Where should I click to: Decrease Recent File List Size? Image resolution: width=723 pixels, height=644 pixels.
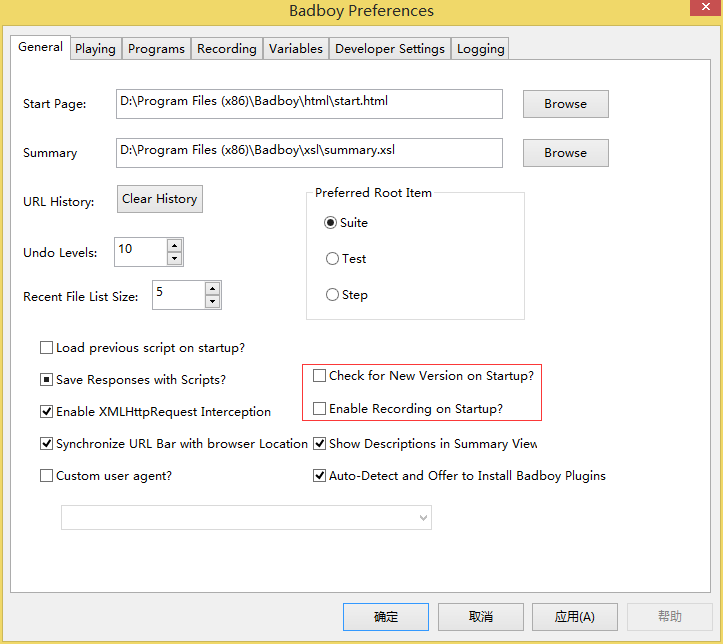click(212, 301)
